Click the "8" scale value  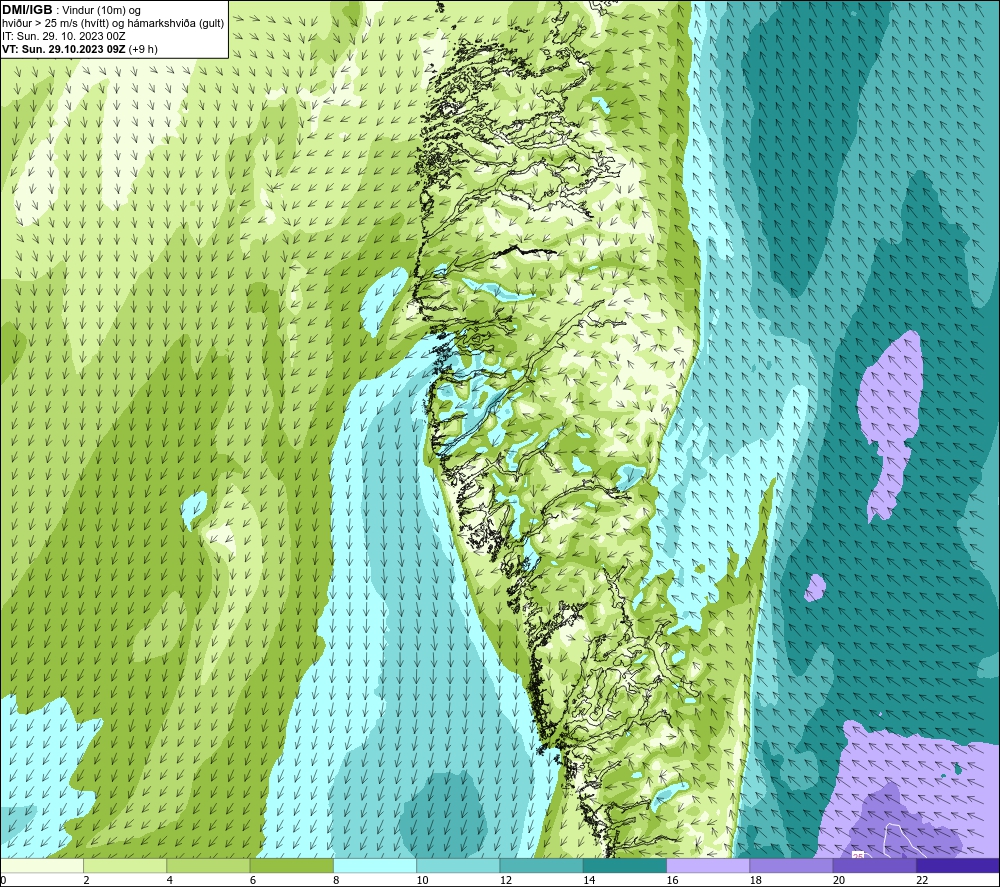point(336,880)
